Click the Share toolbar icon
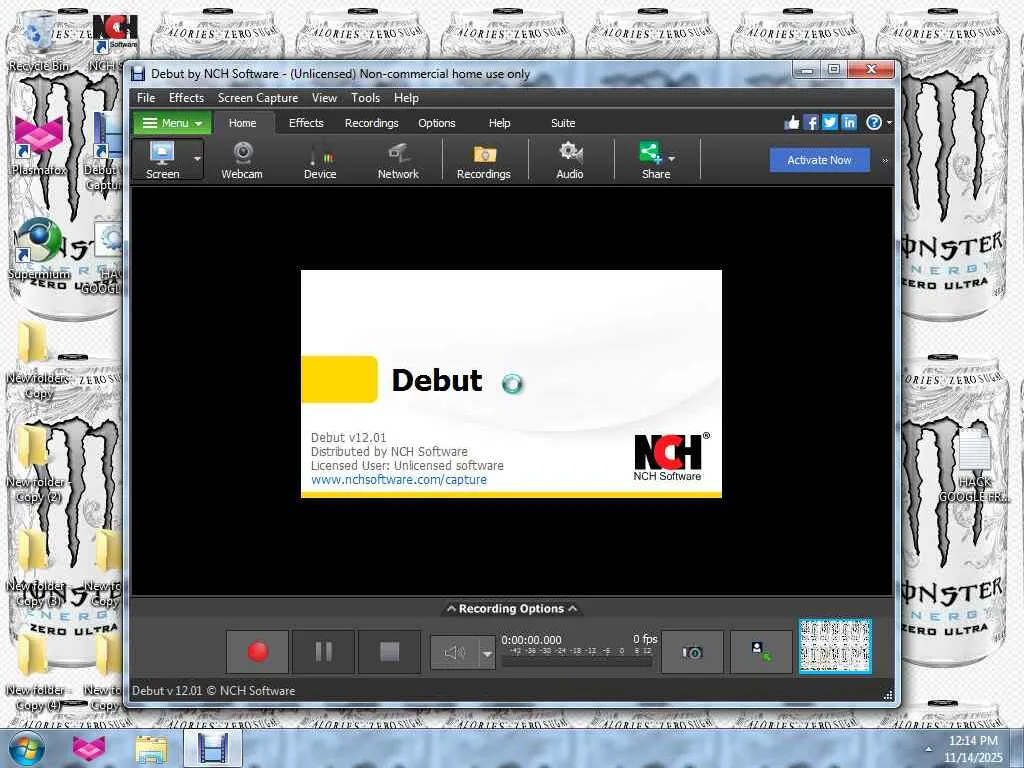1024x768 pixels. (651, 160)
